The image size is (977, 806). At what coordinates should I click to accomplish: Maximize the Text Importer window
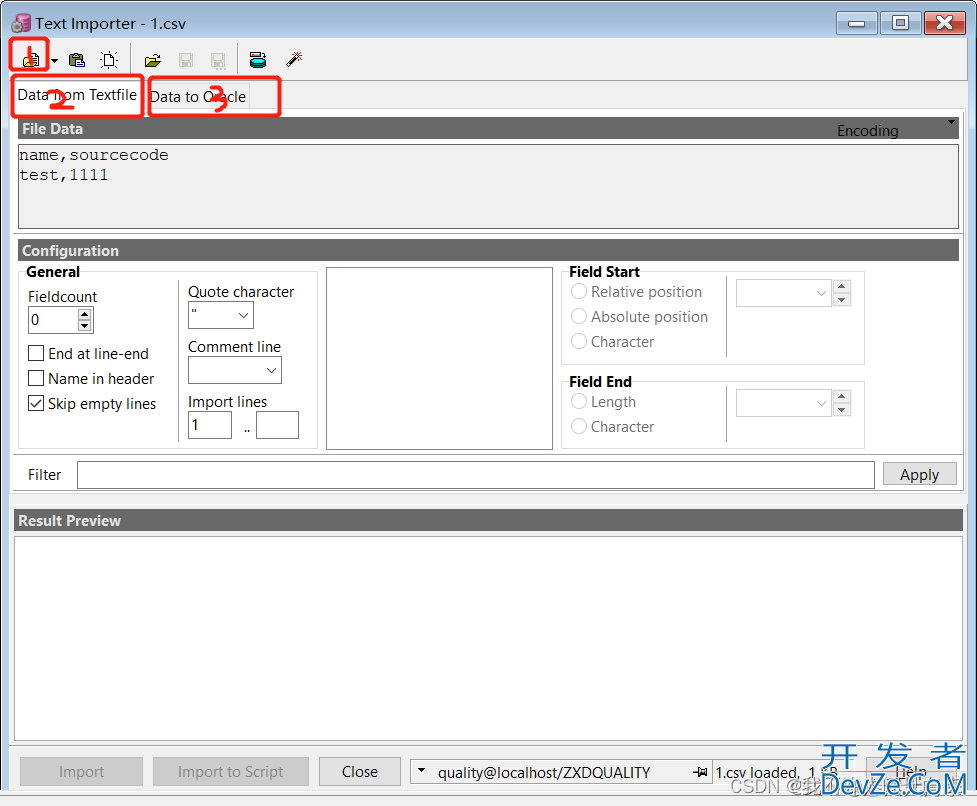(x=900, y=23)
